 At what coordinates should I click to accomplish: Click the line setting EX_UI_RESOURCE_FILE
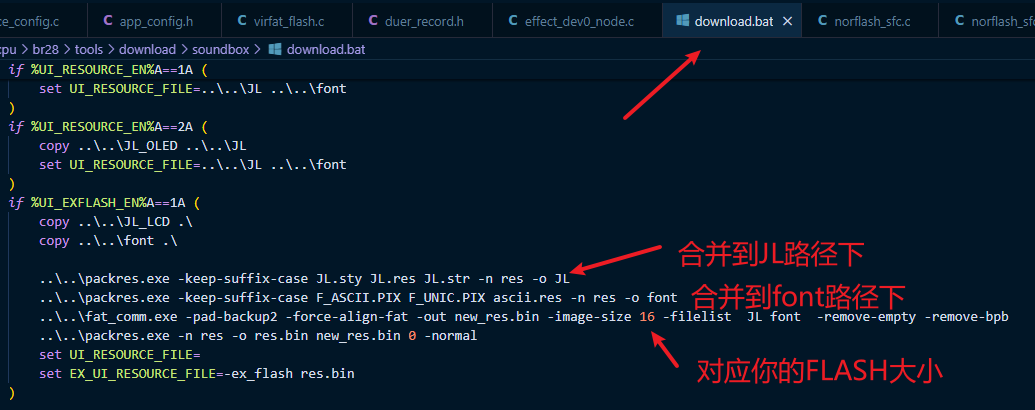(197, 374)
